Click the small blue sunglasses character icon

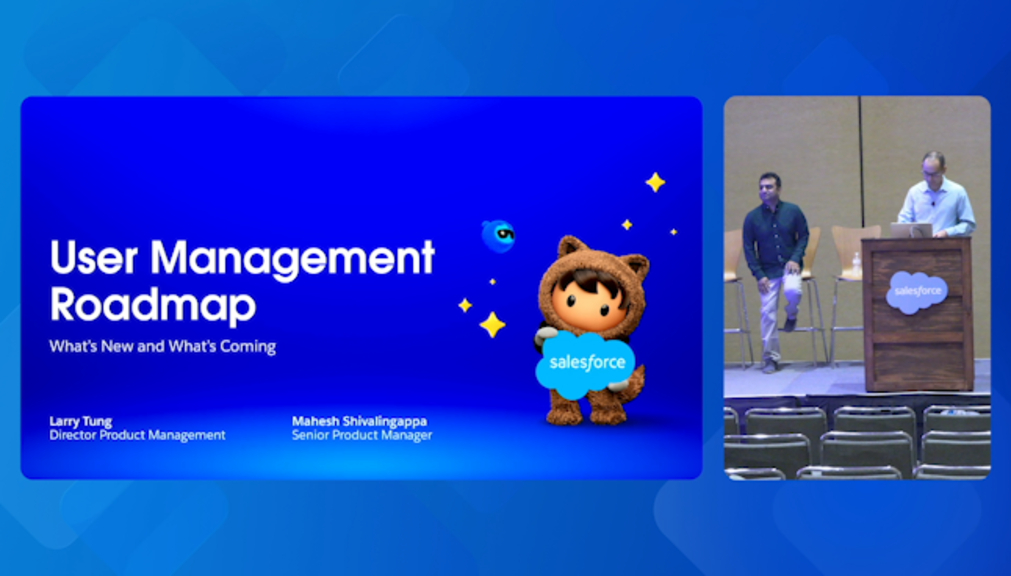pos(497,236)
